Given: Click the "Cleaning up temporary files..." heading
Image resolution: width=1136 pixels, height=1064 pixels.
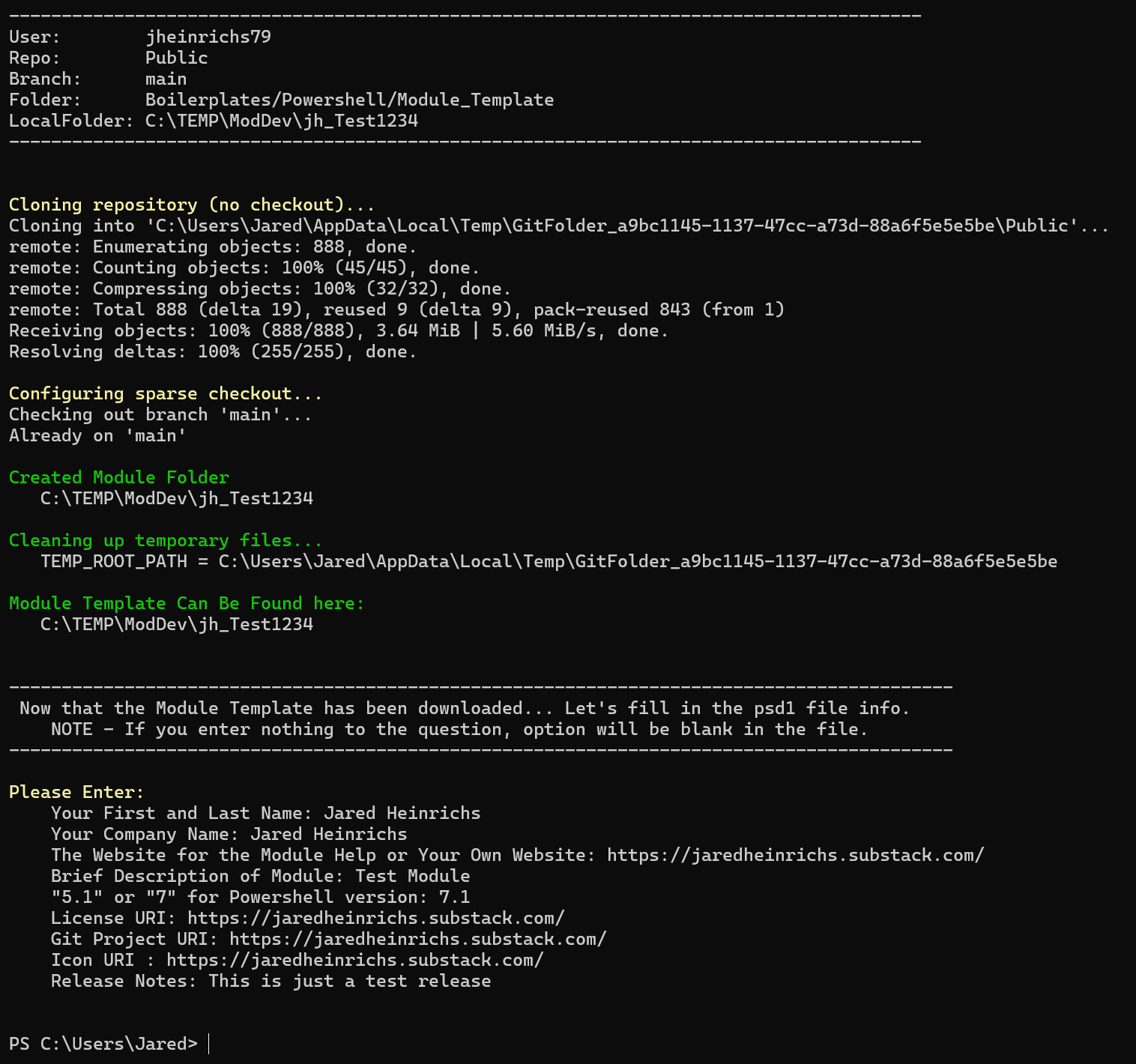Looking at the screenshot, I should [x=166, y=540].
